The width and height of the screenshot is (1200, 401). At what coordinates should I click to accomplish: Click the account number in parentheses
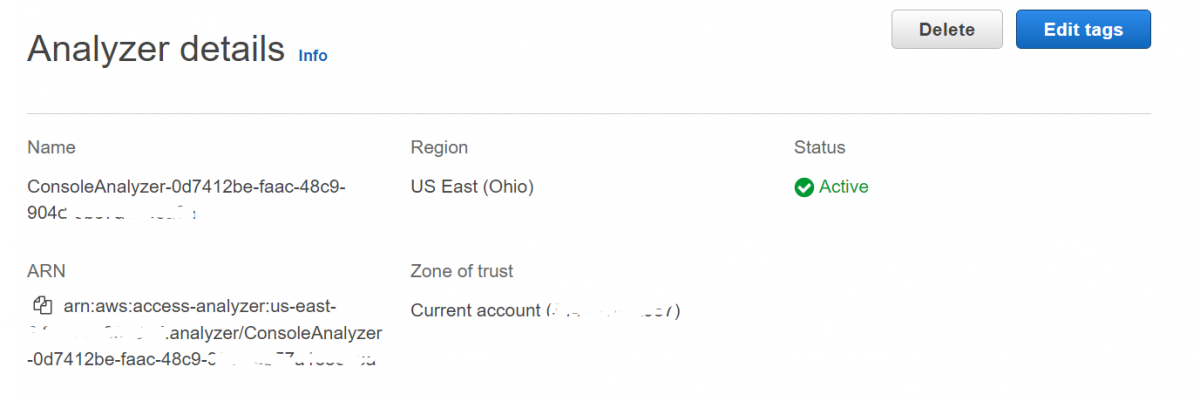614,311
